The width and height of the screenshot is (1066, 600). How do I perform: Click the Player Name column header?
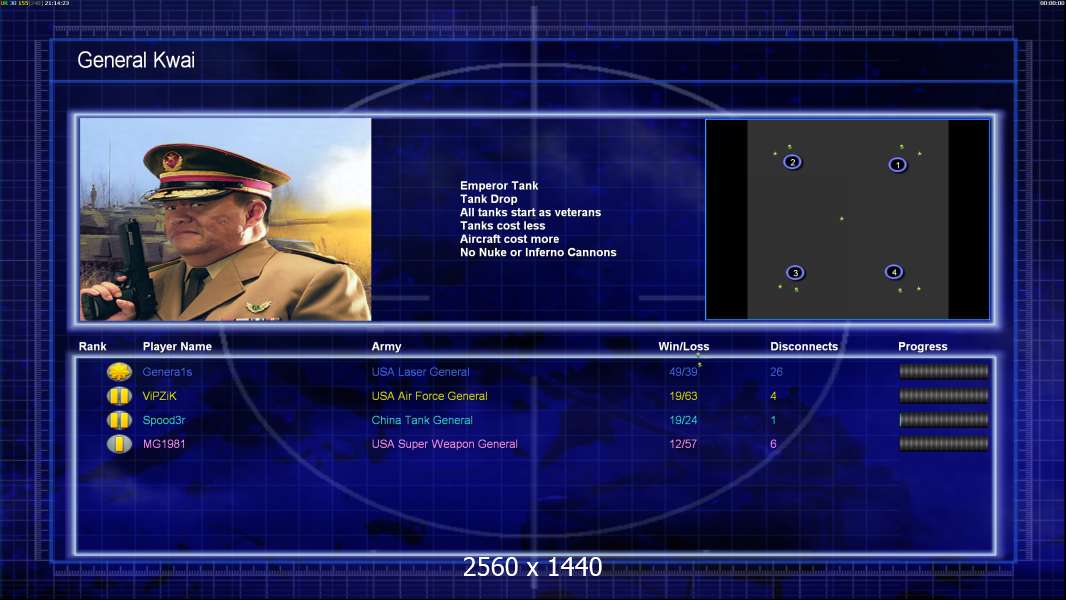177,346
